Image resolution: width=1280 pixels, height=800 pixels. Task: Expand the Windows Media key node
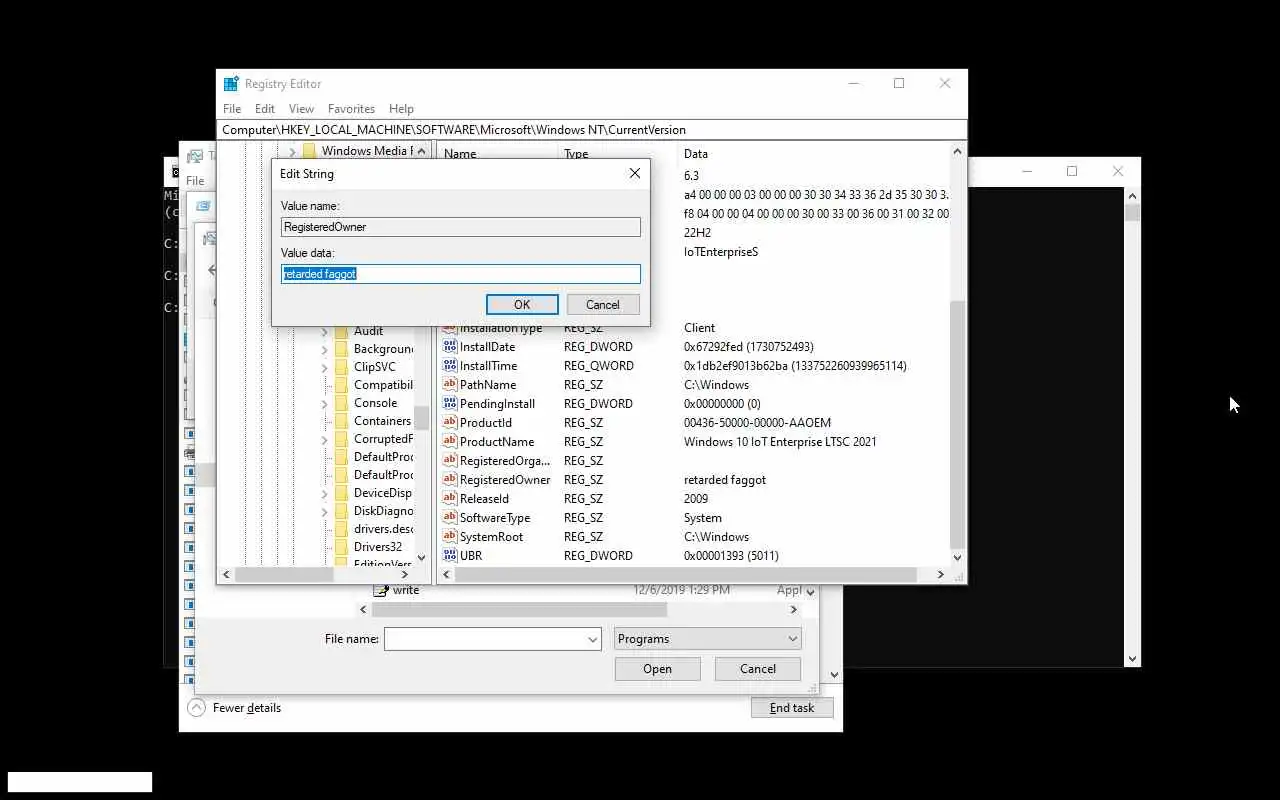coord(292,151)
